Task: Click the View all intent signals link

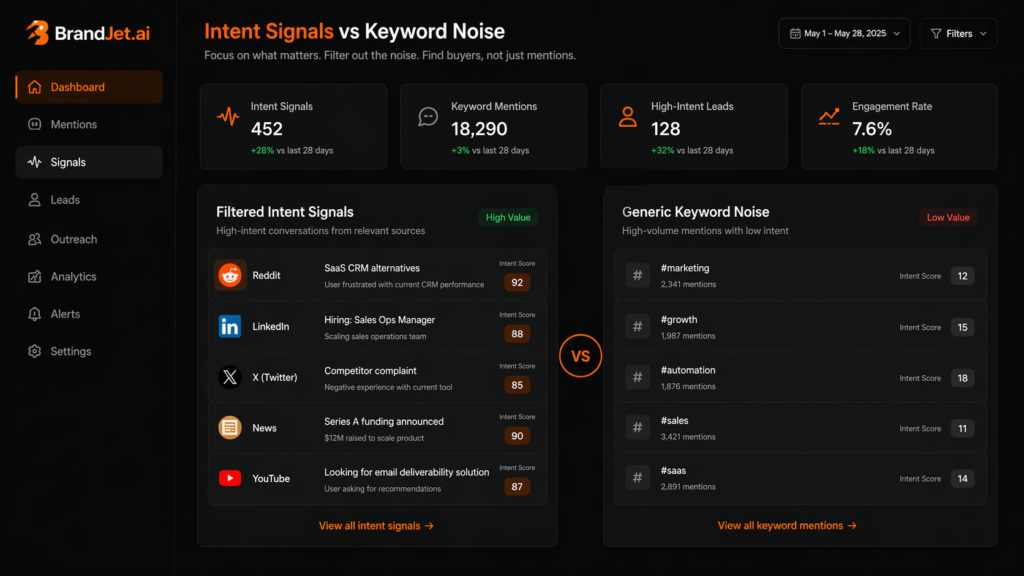Action: tap(376, 526)
